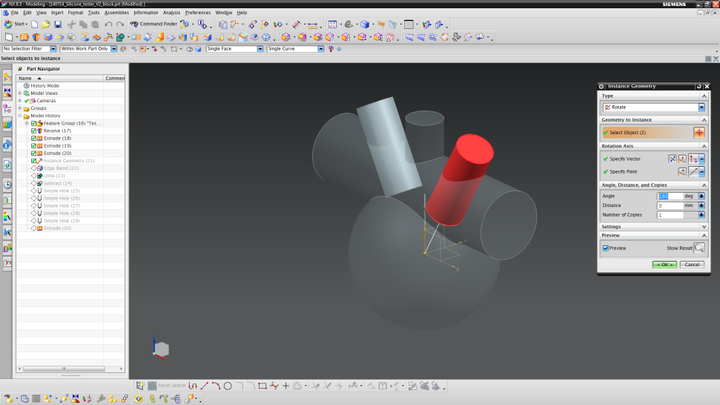
Task: Open the vector constructor dialog icon
Action: click(683, 159)
